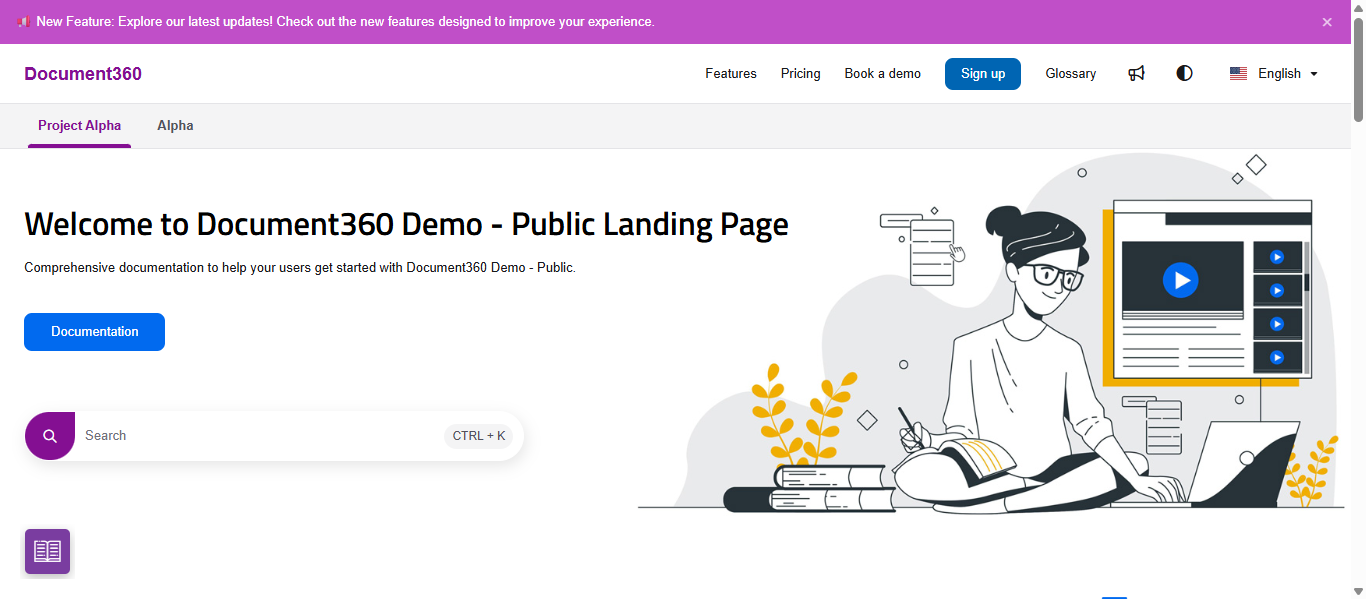
Task: Click the scrollbar down arrow
Action: tap(1358, 591)
